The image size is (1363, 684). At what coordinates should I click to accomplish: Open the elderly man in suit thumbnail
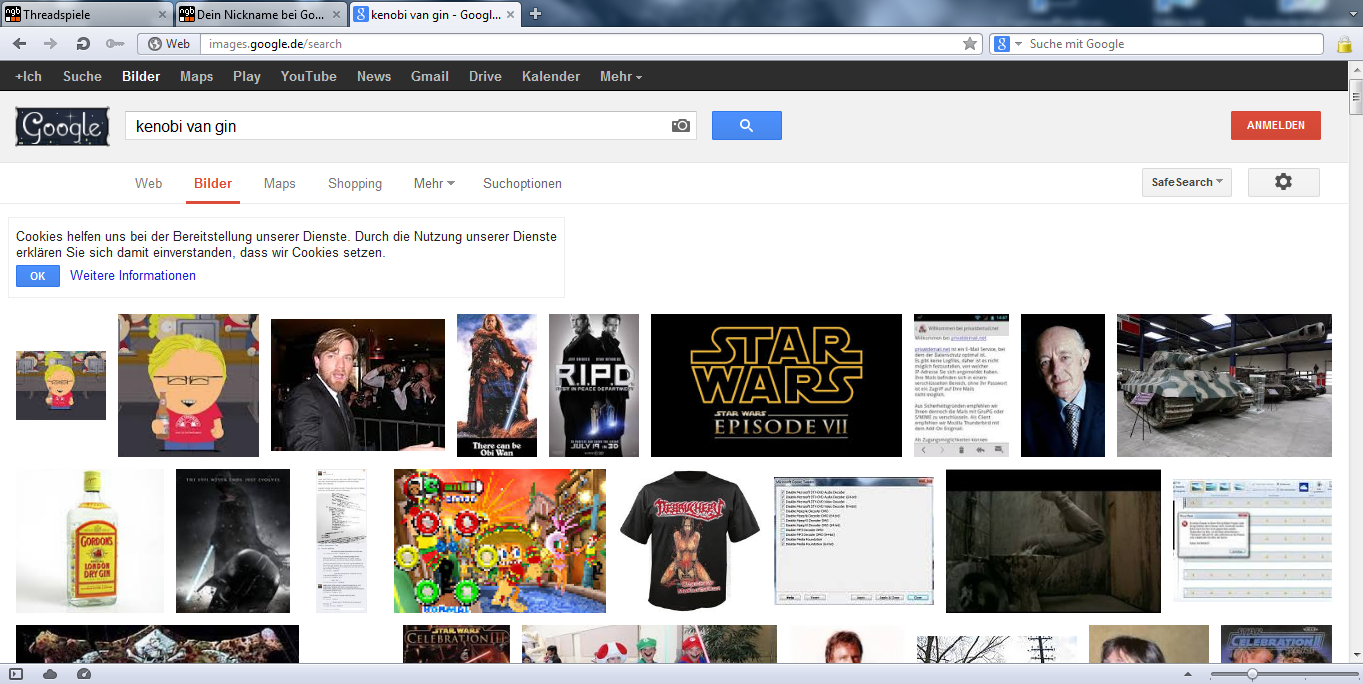(1063, 385)
